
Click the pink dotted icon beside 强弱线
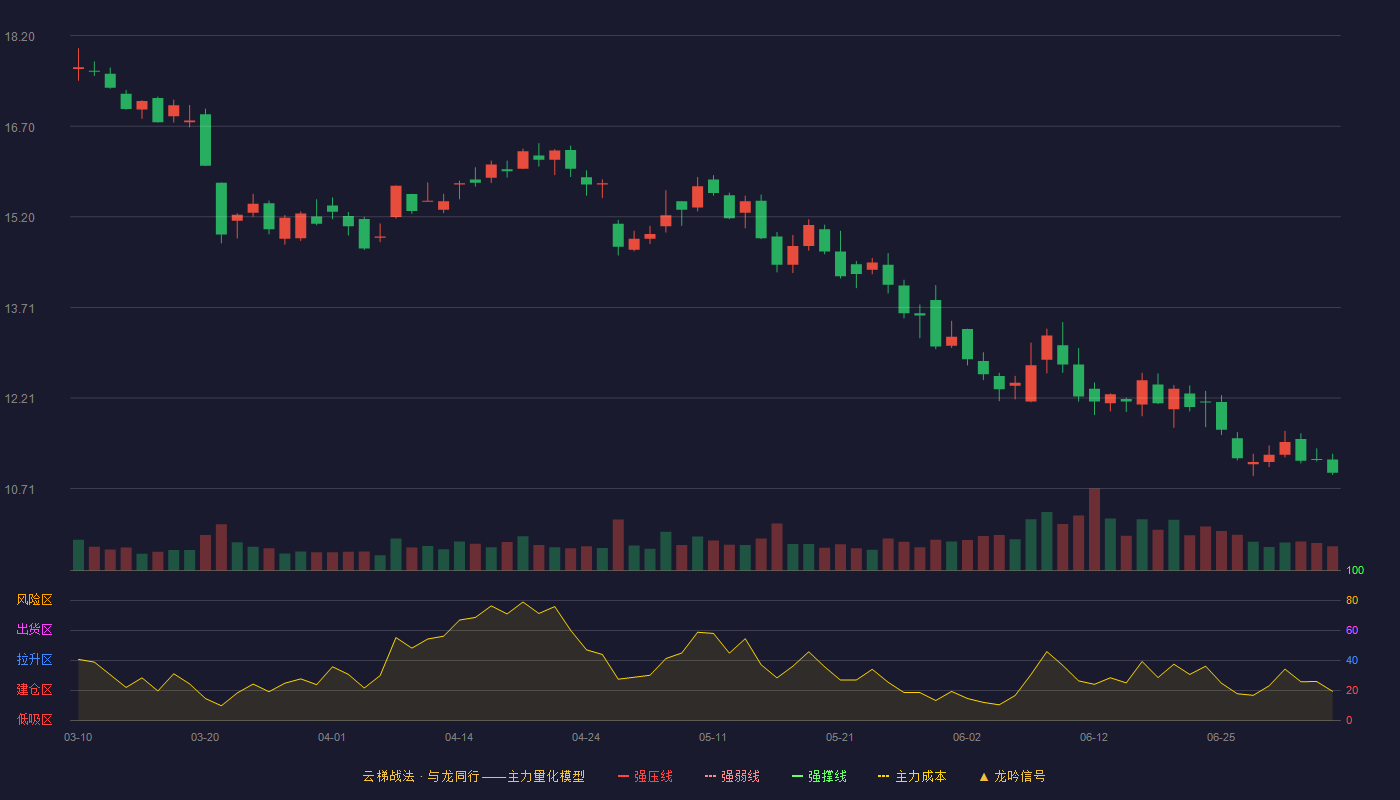tap(711, 776)
